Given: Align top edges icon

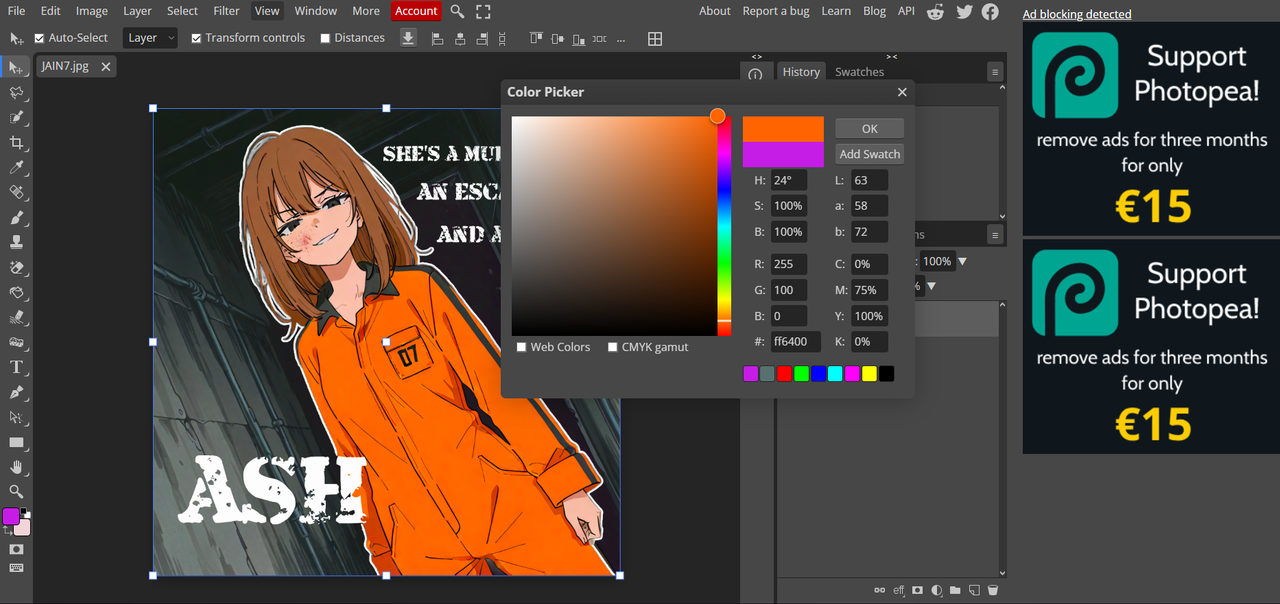Looking at the screenshot, I should point(535,38).
